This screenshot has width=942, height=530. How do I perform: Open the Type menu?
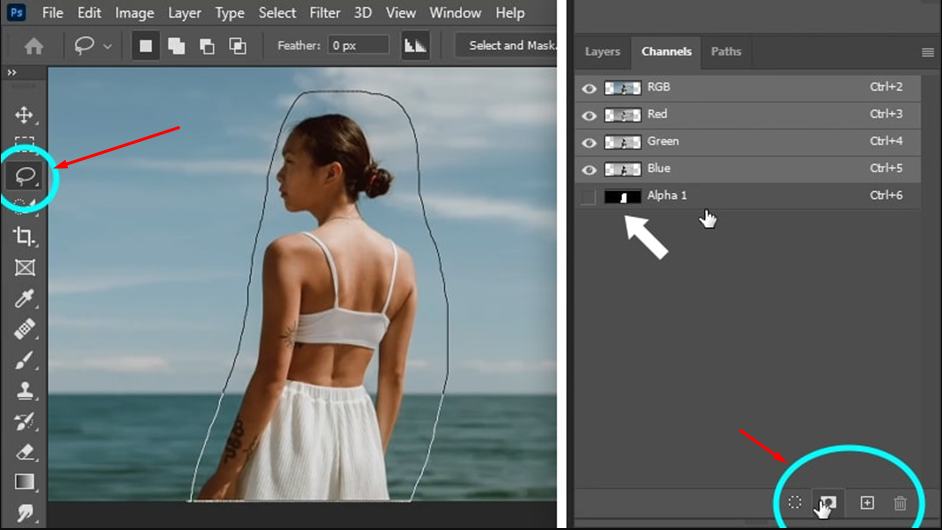click(229, 13)
